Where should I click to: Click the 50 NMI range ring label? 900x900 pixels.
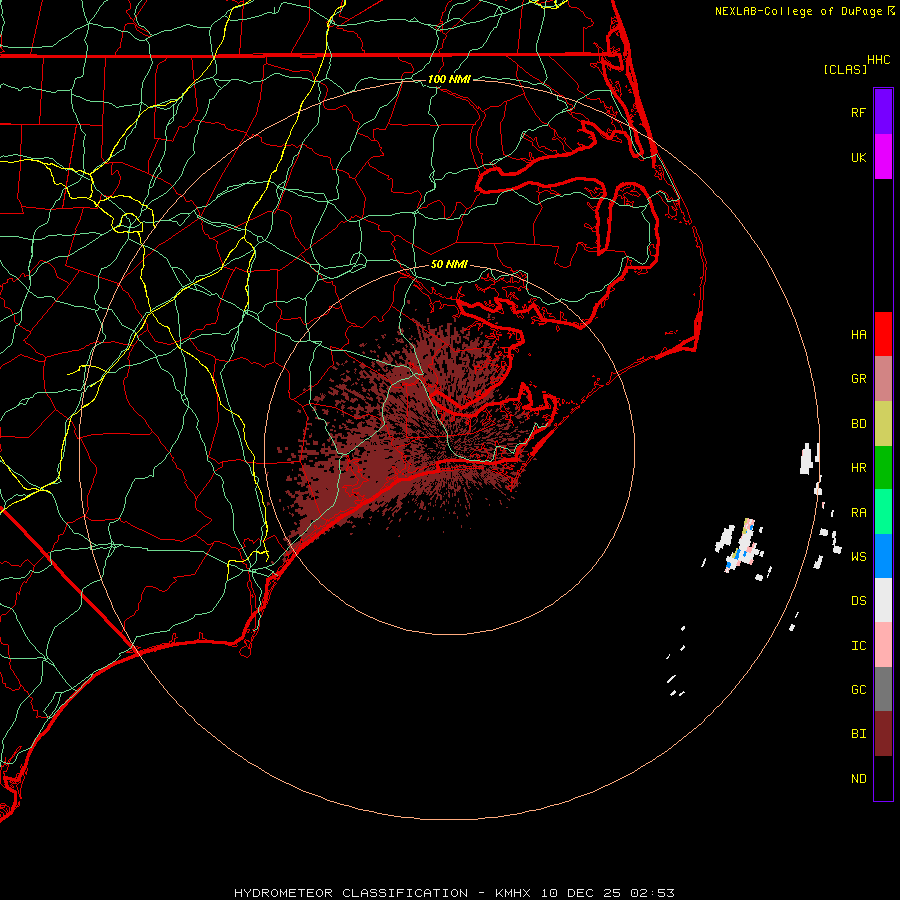449,264
